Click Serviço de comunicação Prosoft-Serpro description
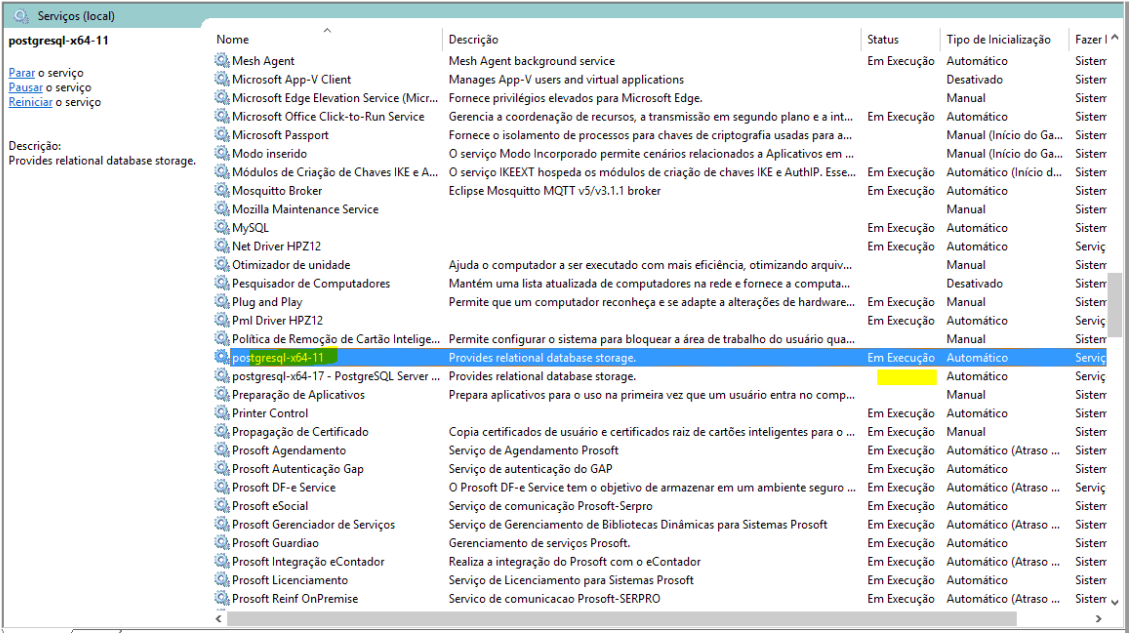 pos(550,506)
